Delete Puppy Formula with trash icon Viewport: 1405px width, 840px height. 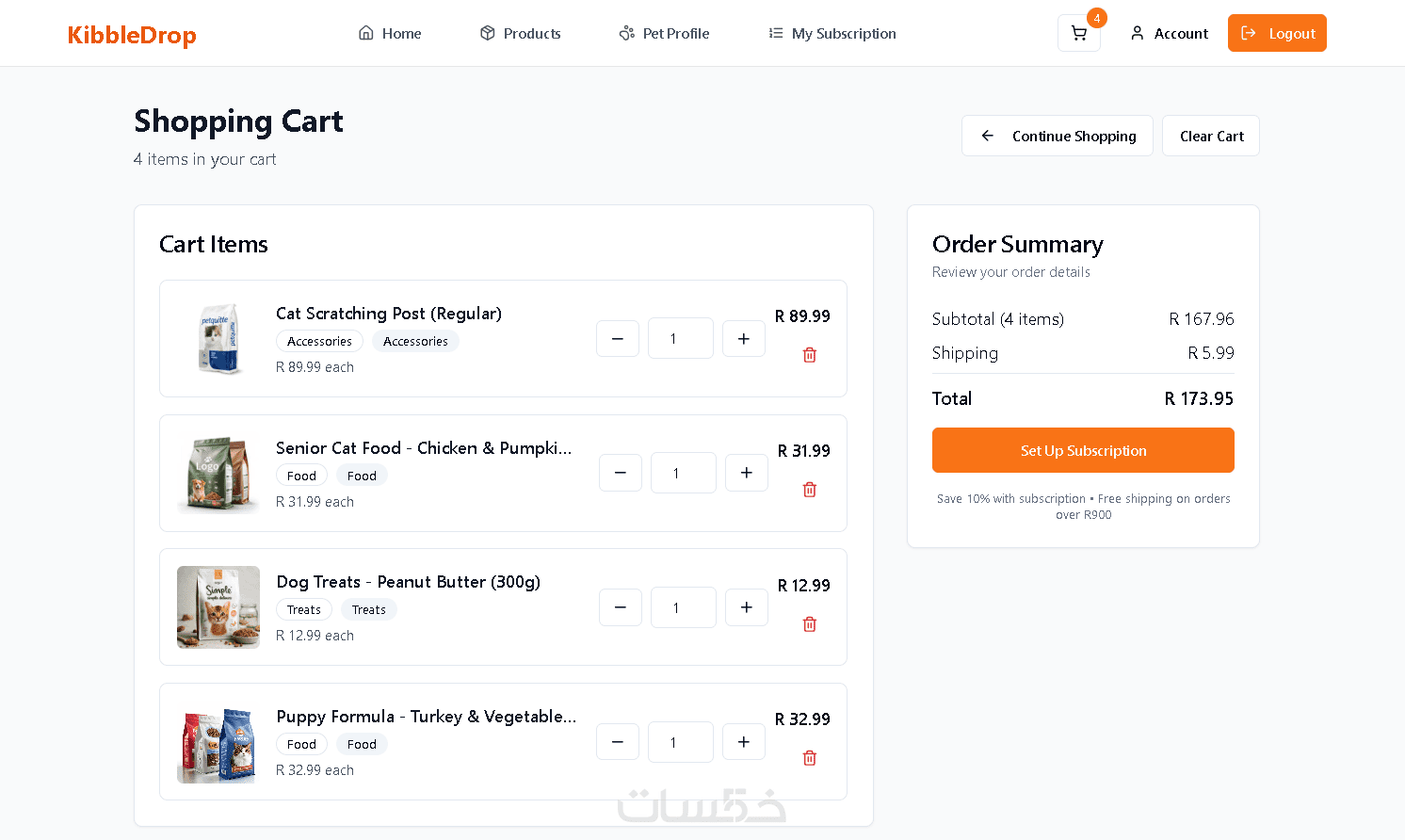[x=810, y=758]
